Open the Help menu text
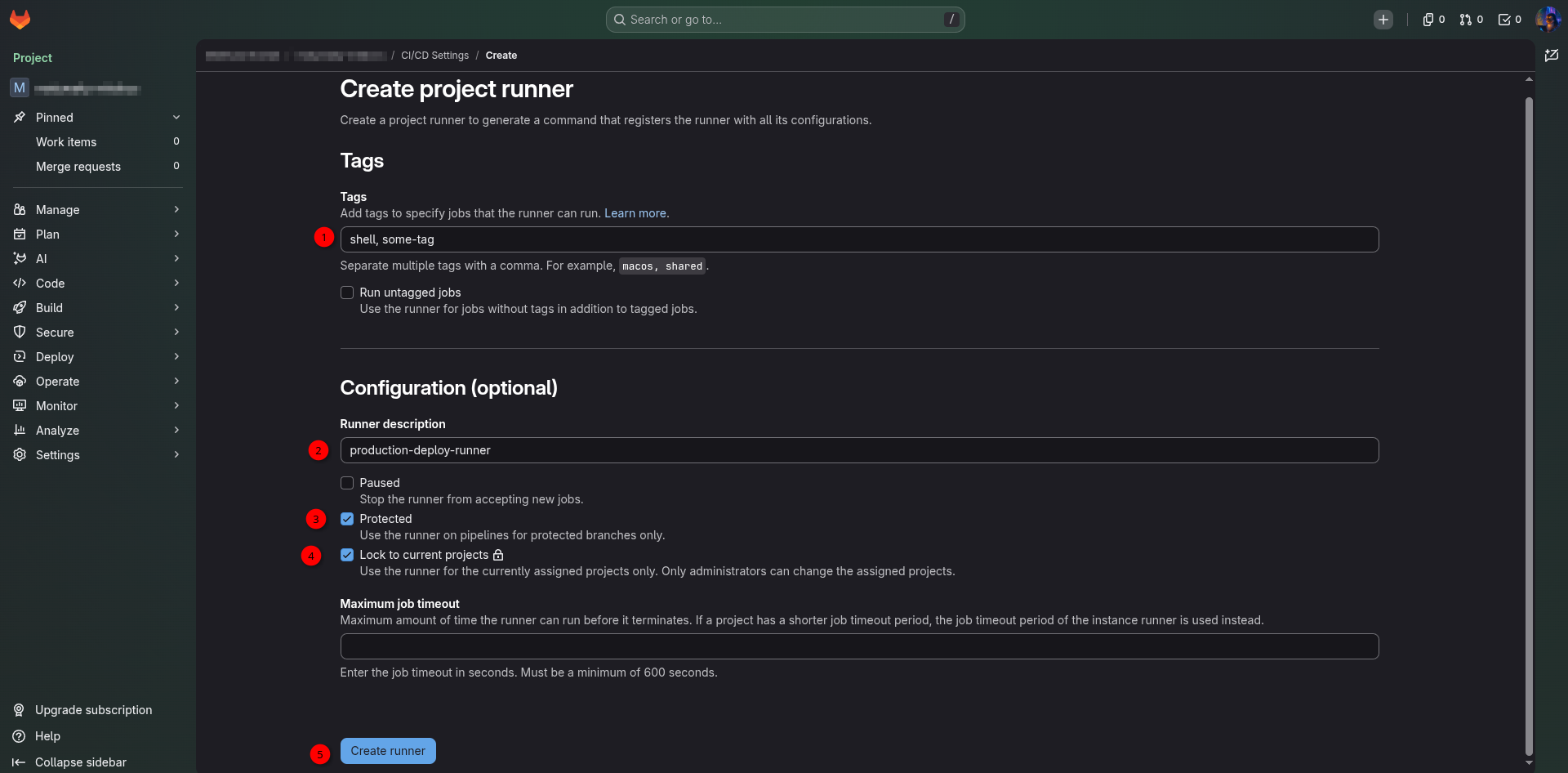This screenshot has width=1568, height=773. click(47, 736)
